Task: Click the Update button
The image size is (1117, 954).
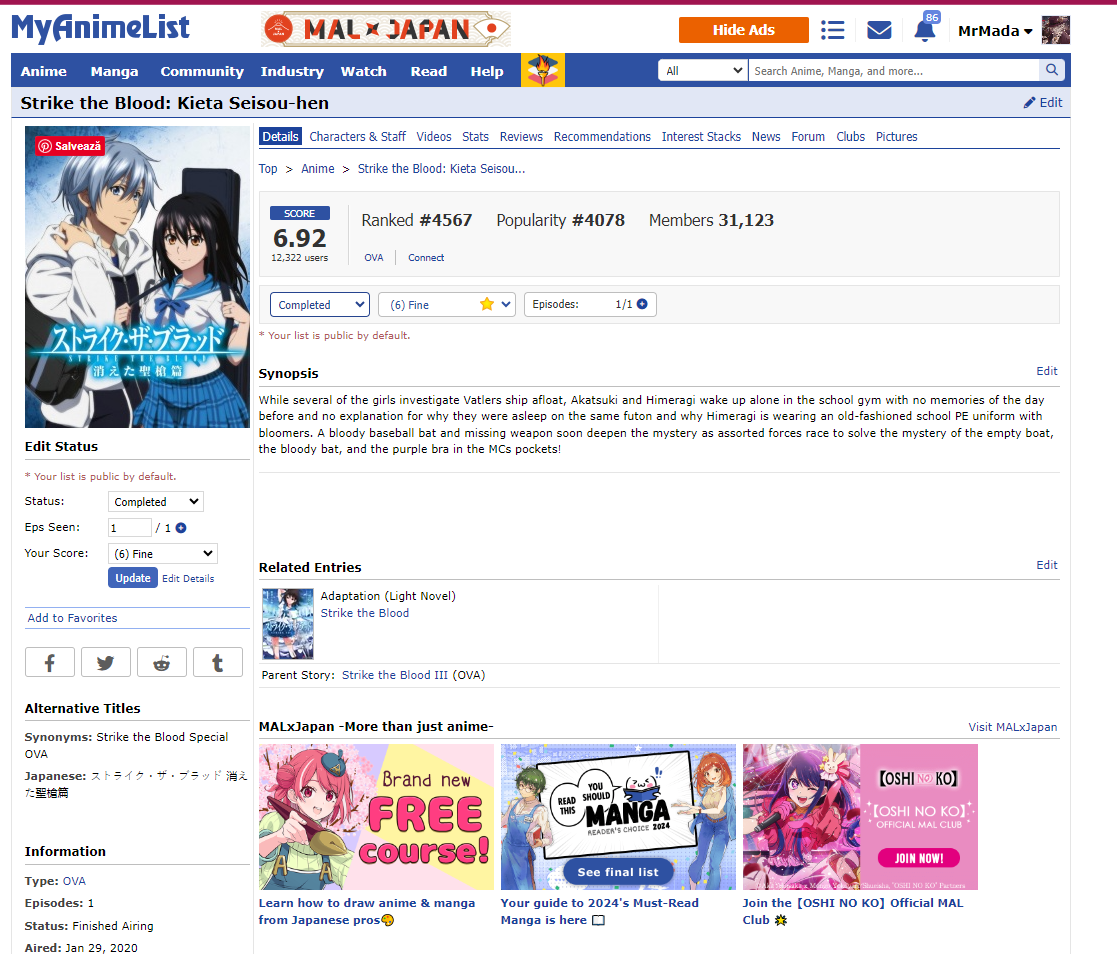Action: click(x=133, y=578)
